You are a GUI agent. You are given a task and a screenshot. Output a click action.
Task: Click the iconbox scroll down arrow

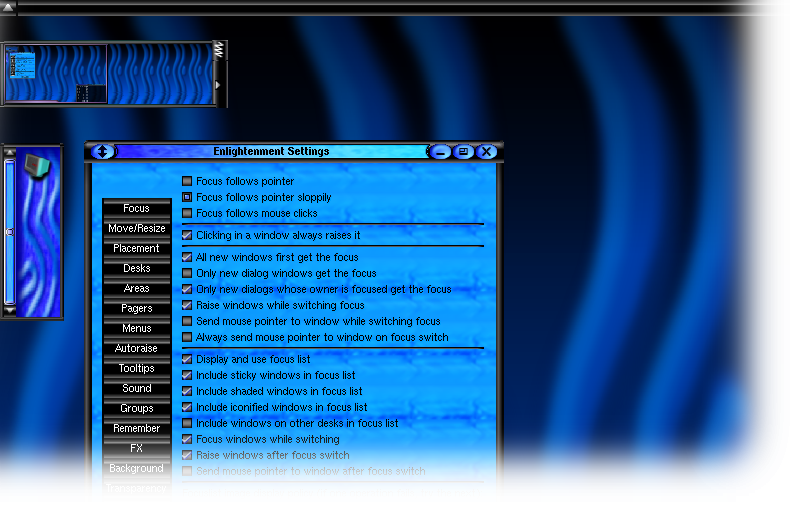click(10, 310)
